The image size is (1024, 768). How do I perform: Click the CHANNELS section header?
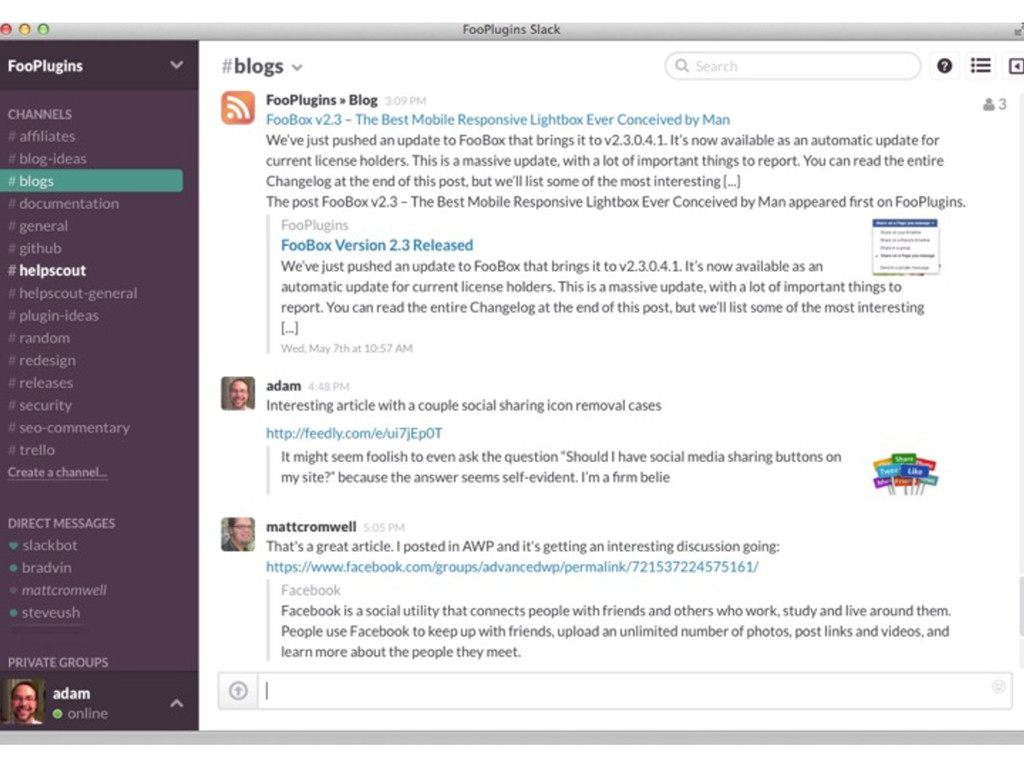pos(40,114)
